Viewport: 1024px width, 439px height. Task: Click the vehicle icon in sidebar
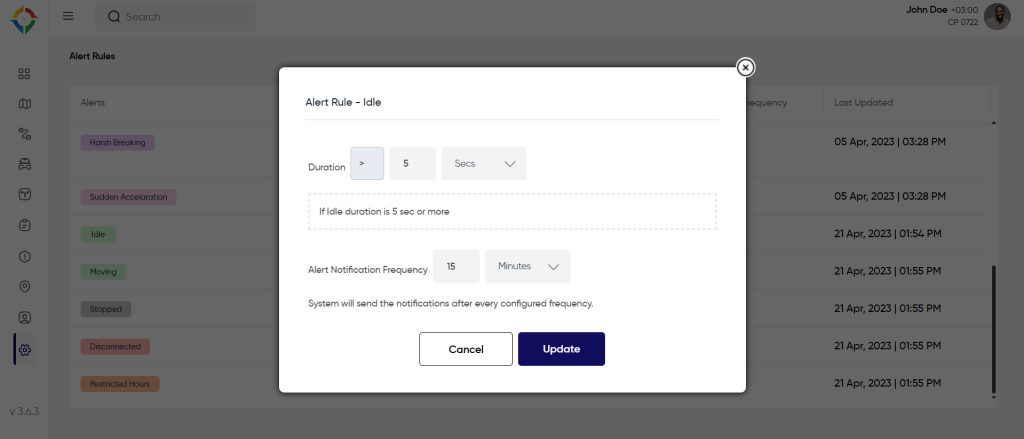click(x=25, y=163)
